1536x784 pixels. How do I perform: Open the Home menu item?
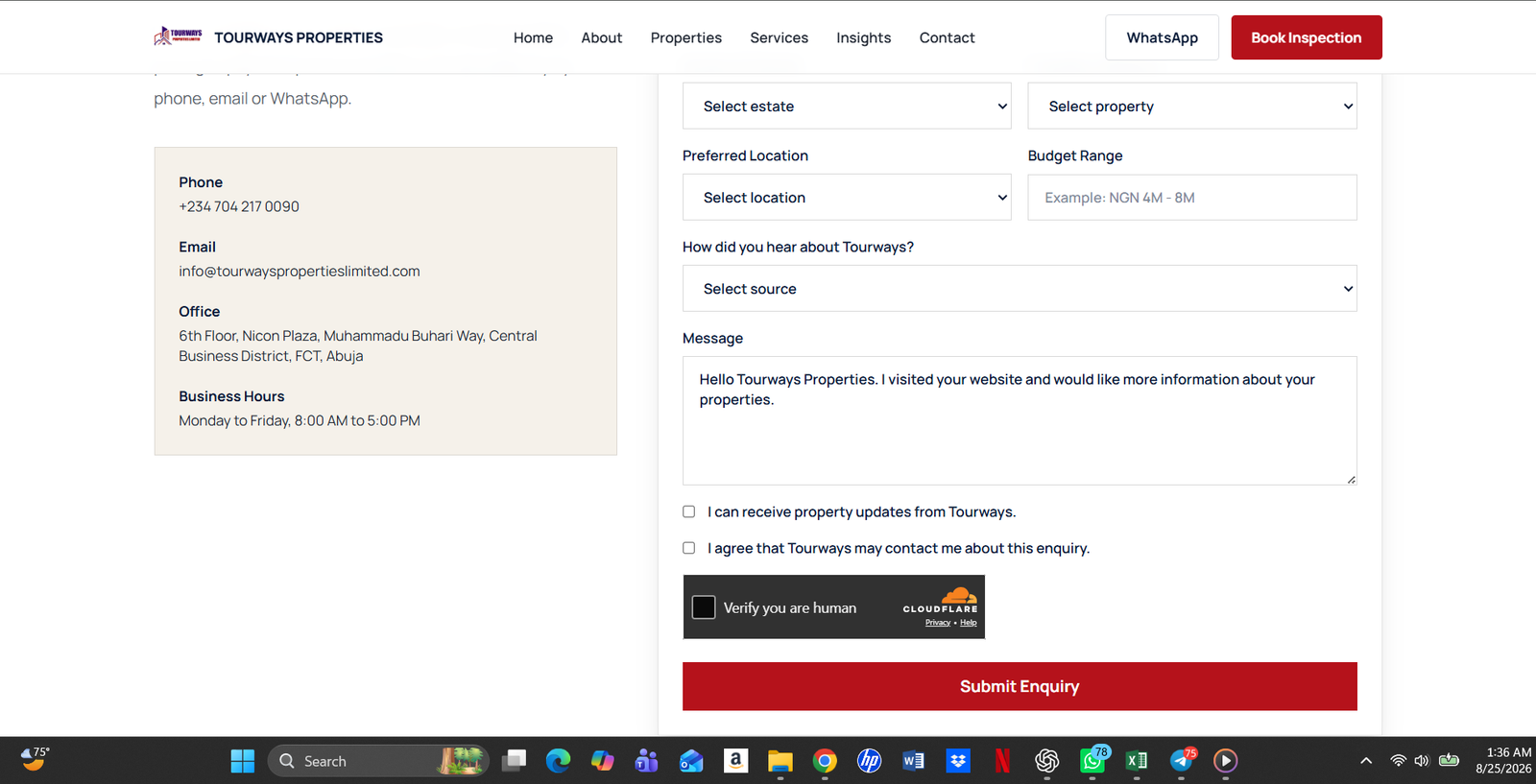pos(533,37)
